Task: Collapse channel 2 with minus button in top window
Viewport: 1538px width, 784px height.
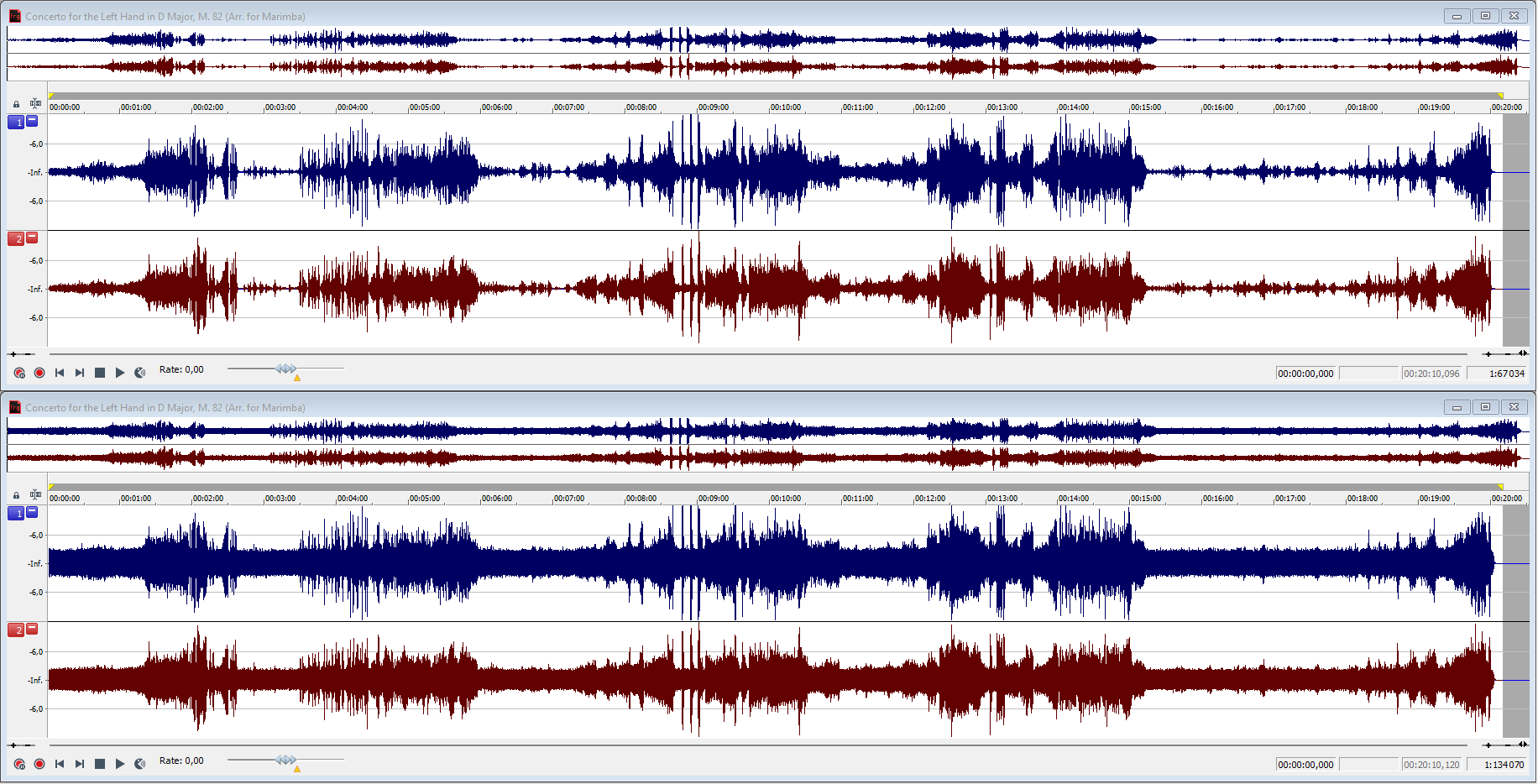Action: tap(32, 238)
